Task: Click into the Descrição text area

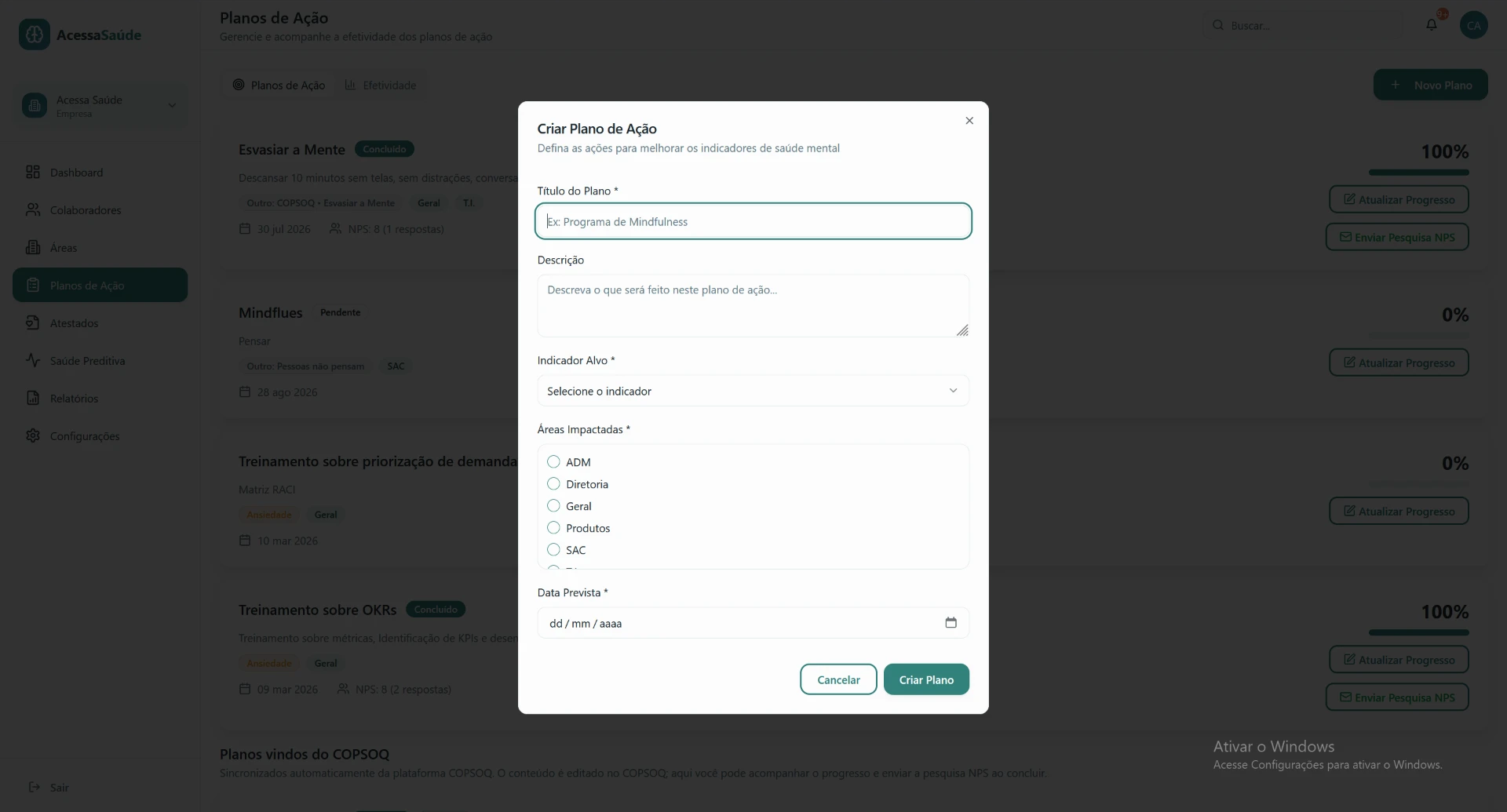Action: (x=753, y=306)
